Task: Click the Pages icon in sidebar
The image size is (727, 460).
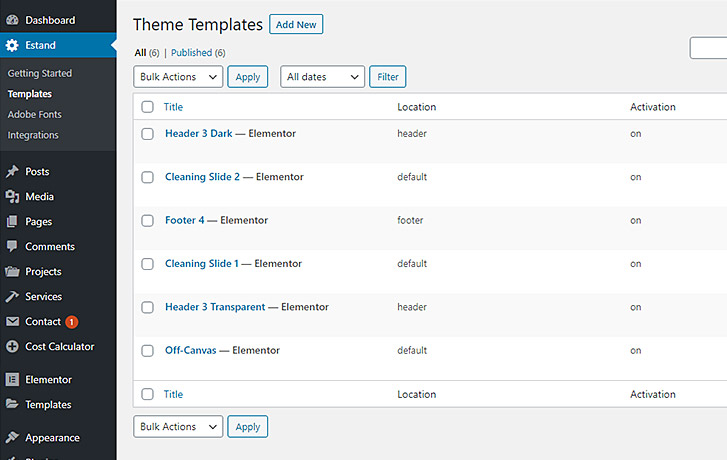Action: (x=13, y=222)
